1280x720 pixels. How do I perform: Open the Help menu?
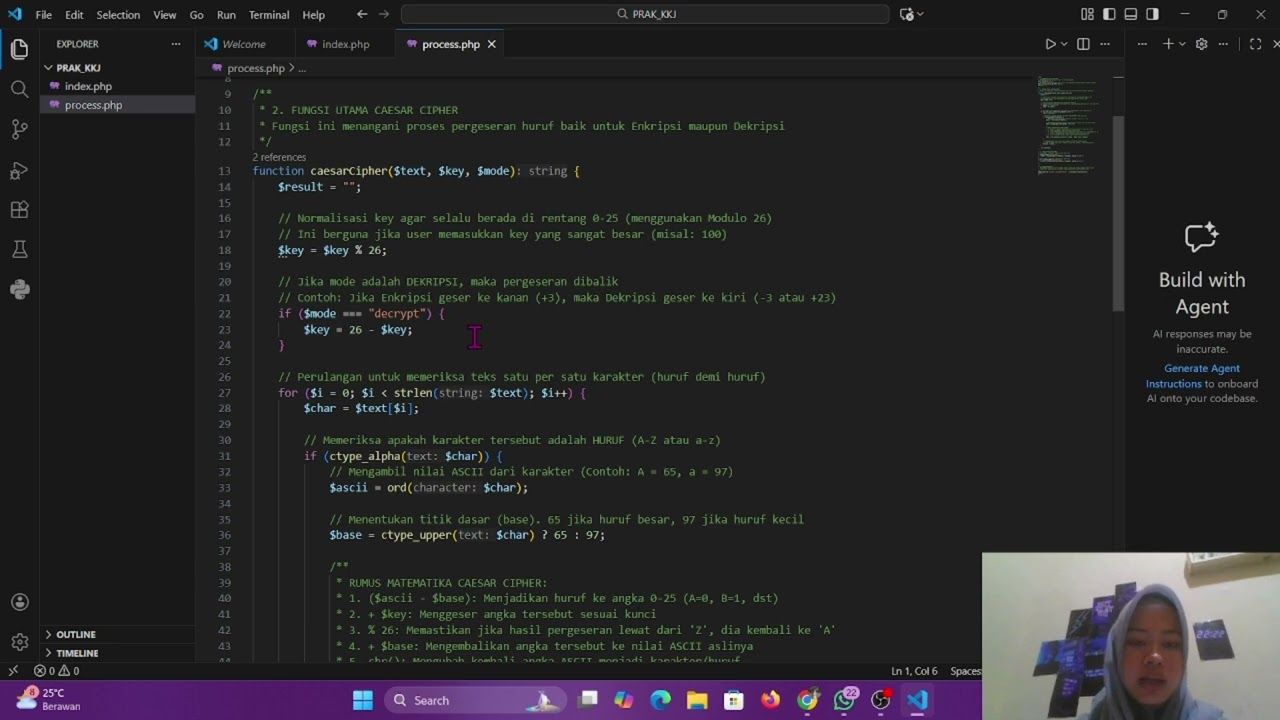(x=314, y=15)
